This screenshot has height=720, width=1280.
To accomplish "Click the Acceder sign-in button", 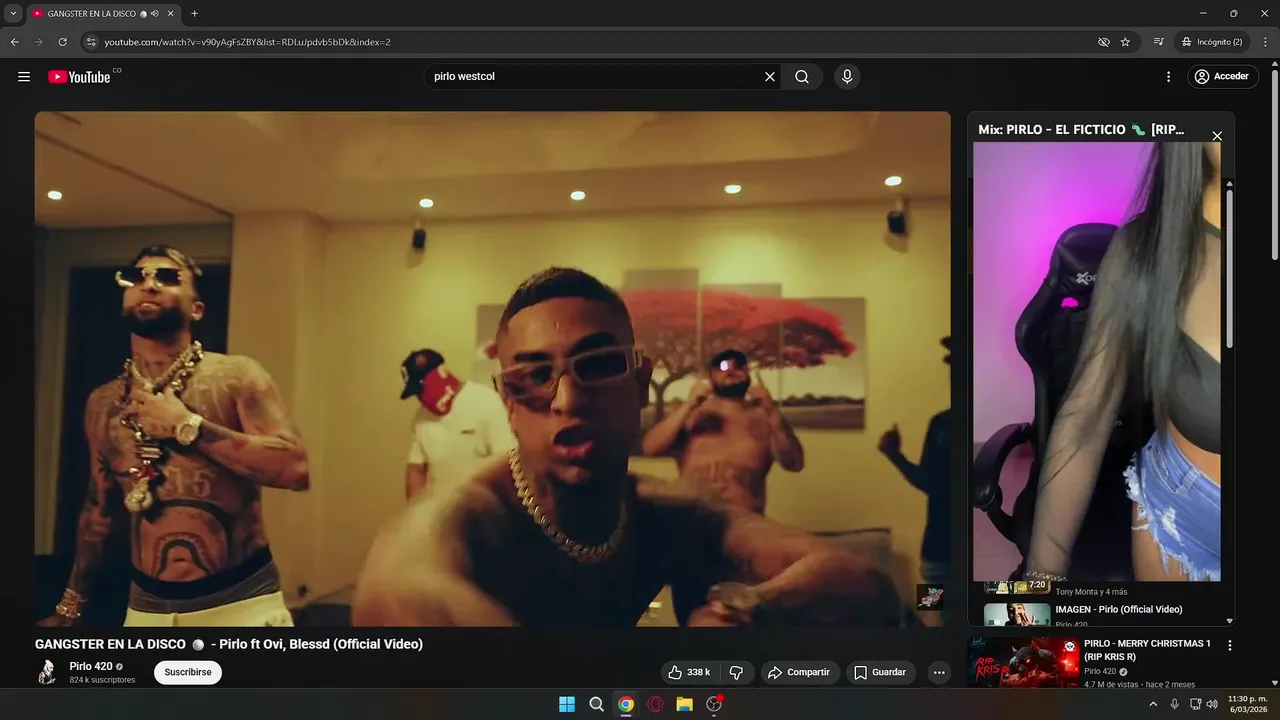I will (x=1222, y=77).
